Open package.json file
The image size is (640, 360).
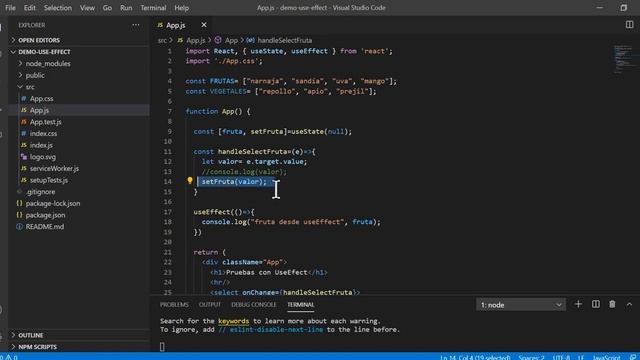(x=45, y=215)
